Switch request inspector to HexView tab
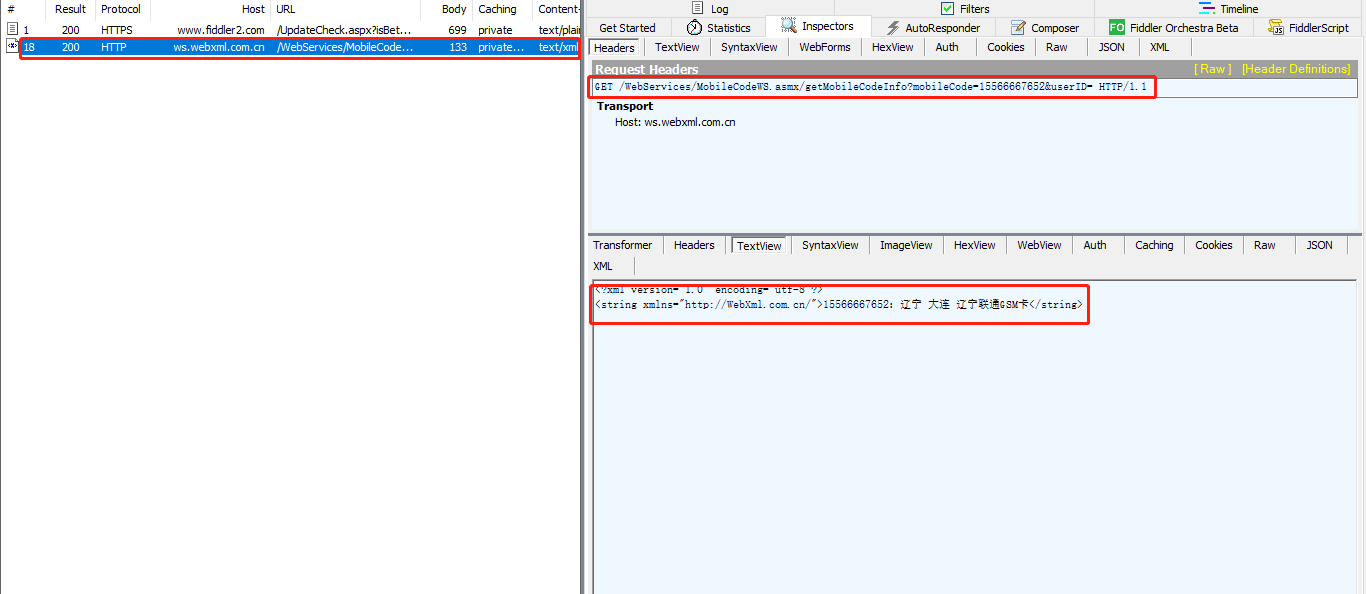Screen dimensions: 1366x594 892,47
